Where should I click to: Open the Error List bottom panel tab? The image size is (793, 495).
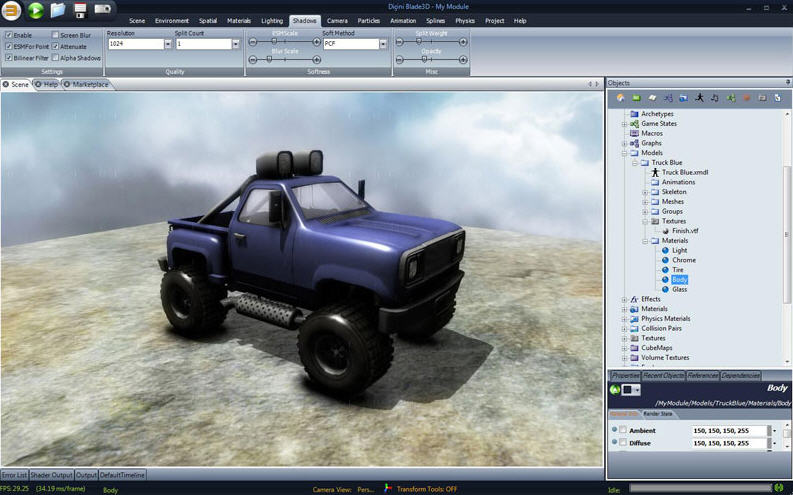(x=14, y=475)
